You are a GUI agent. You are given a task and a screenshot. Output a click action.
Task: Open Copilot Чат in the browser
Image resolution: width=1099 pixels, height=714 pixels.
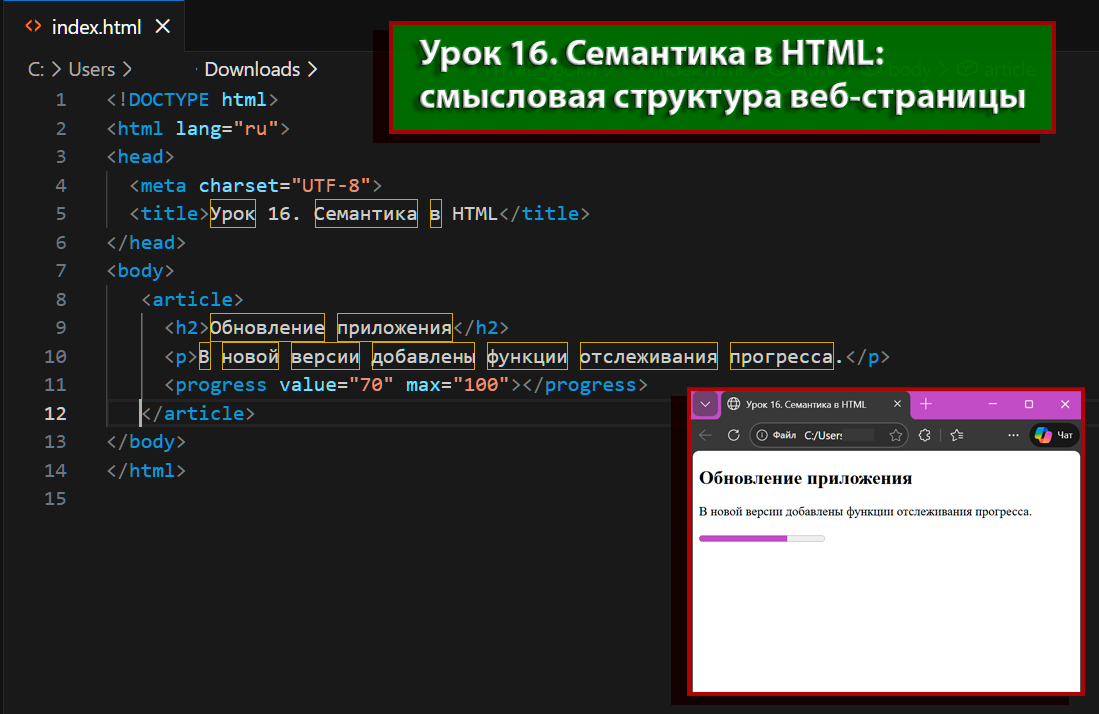tap(1054, 435)
